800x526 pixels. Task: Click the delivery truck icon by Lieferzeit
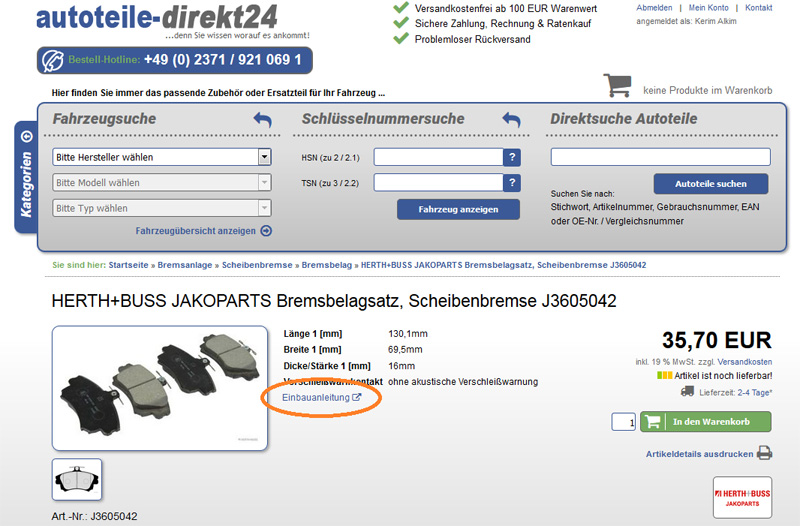(x=687, y=391)
